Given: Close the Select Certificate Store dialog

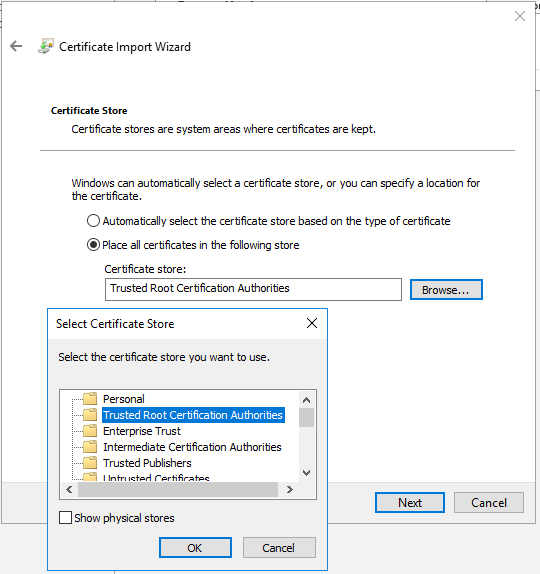Looking at the screenshot, I should point(312,323).
